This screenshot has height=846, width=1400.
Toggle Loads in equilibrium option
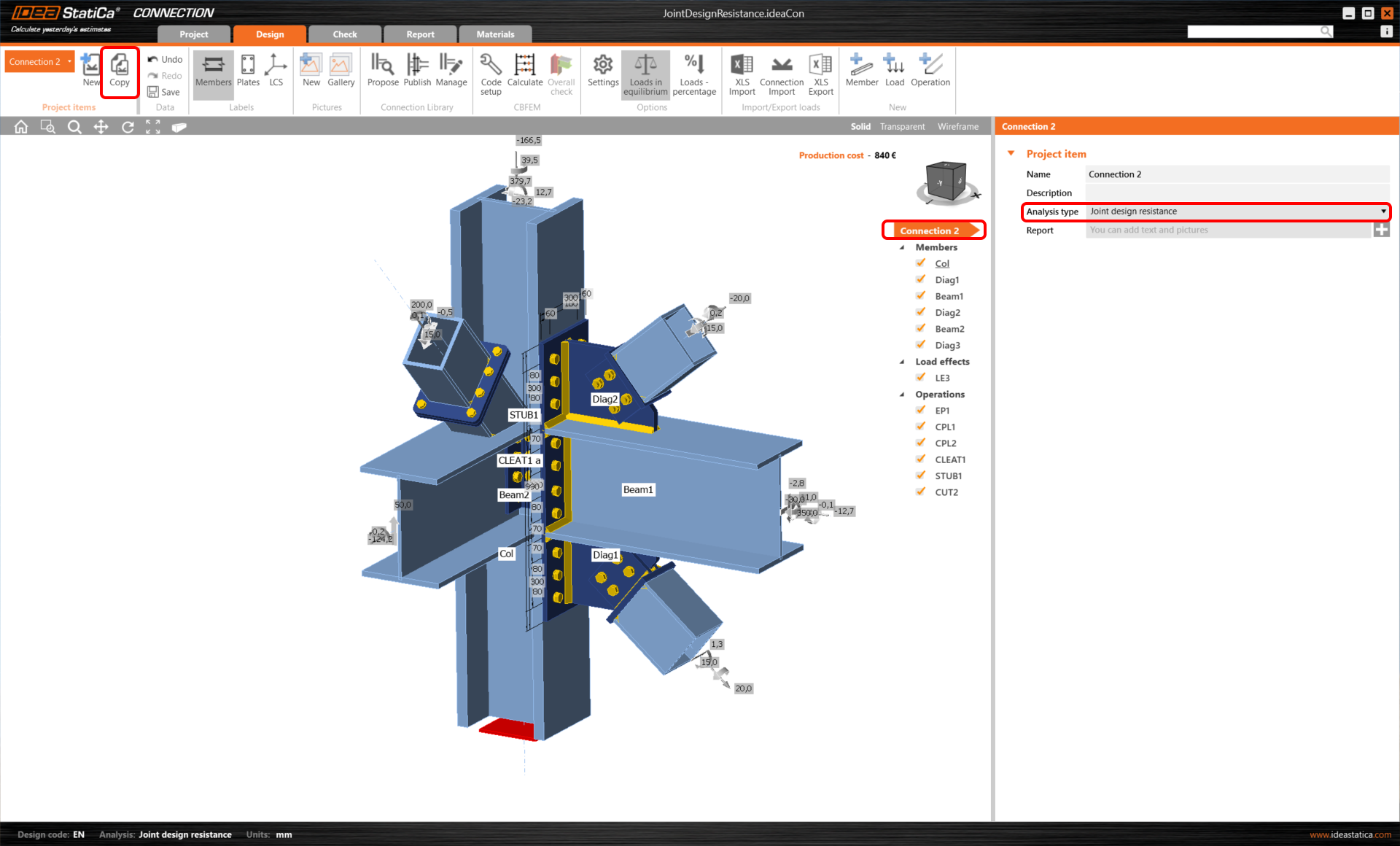coord(645,73)
